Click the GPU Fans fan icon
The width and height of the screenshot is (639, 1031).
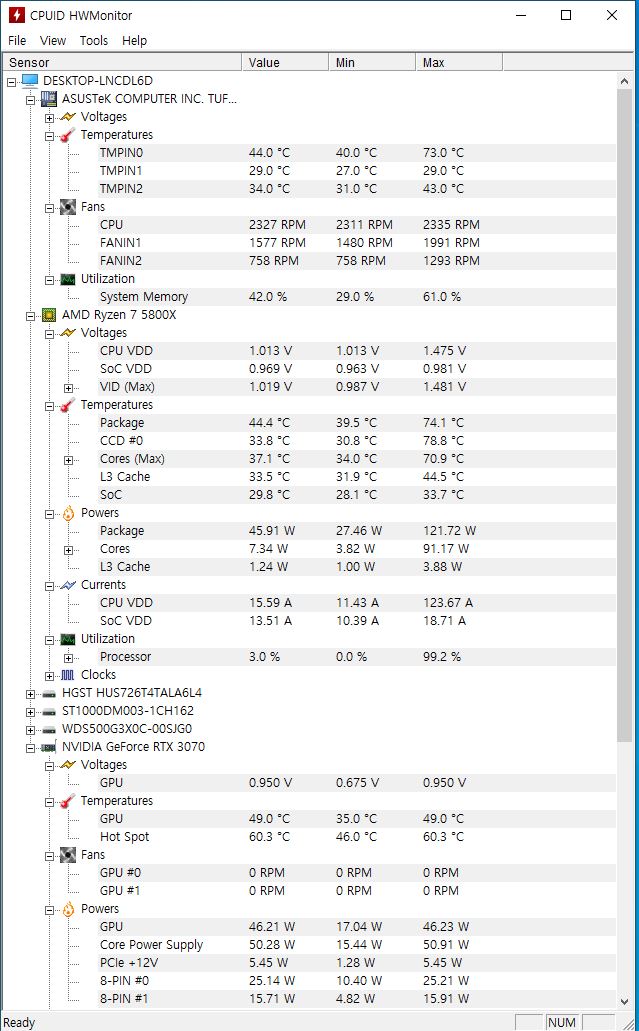pos(68,855)
